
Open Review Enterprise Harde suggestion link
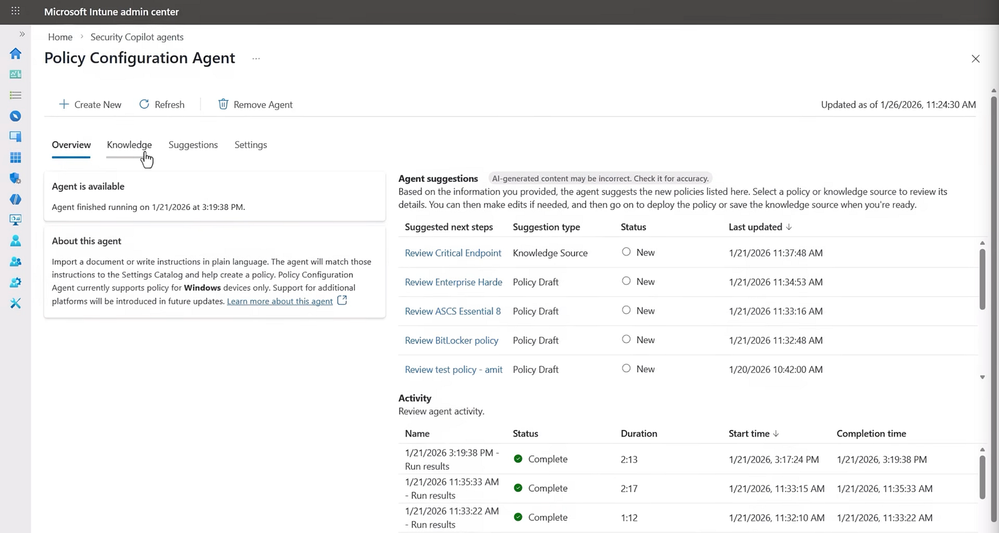pyautogui.click(x=453, y=282)
